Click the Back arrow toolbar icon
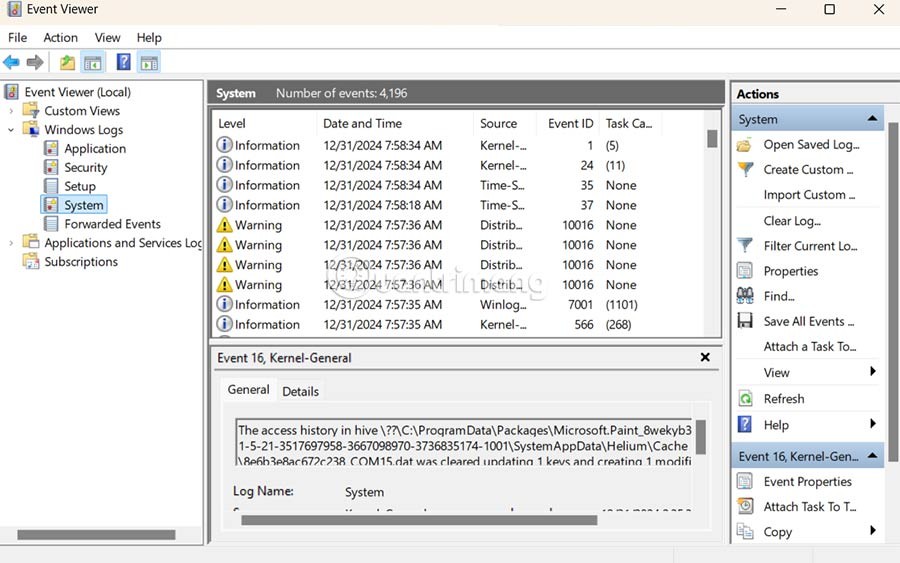Viewport: 900px width, 563px height. coord(11,62)
